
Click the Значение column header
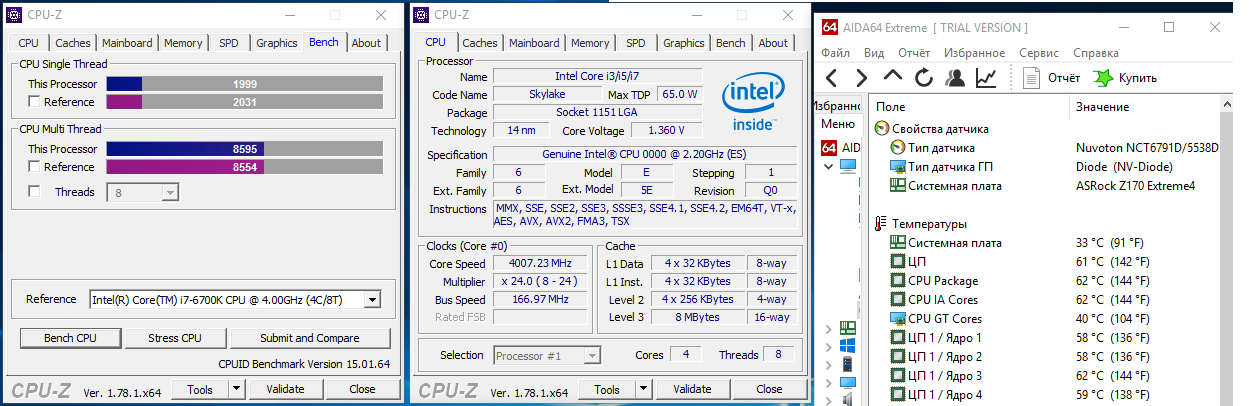pos(1103,106)
